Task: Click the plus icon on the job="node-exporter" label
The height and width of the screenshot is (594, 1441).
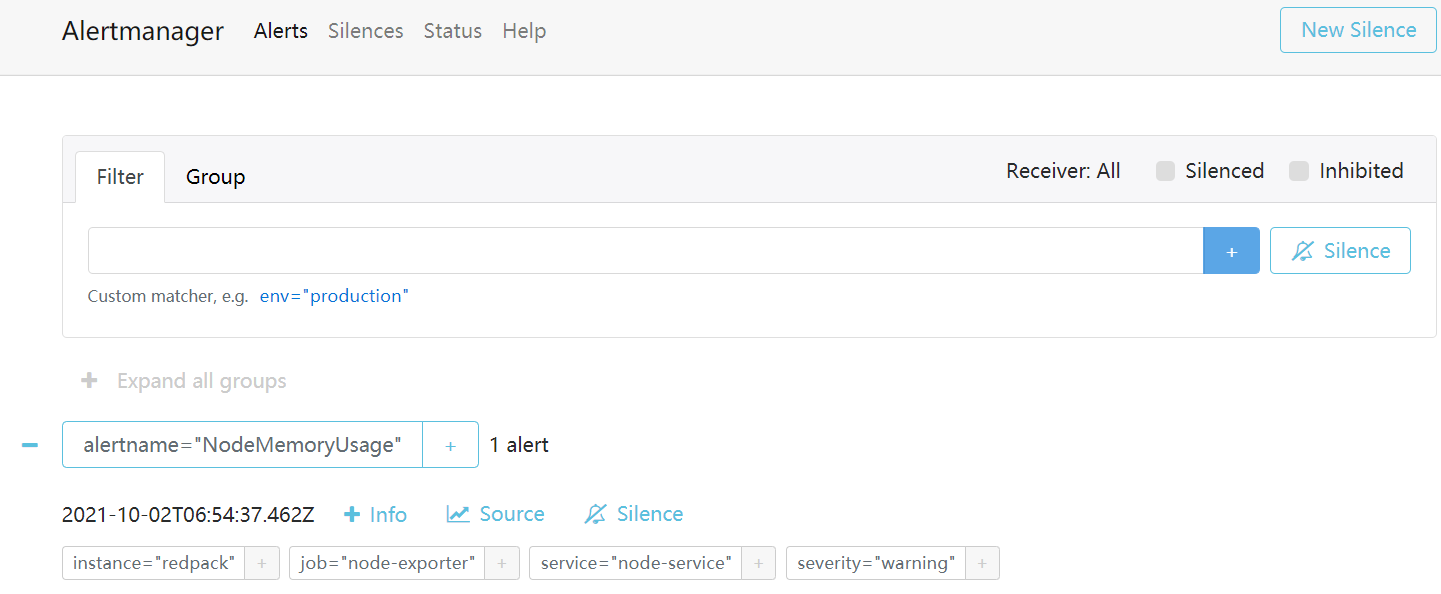Action: (x=501, y=563)
